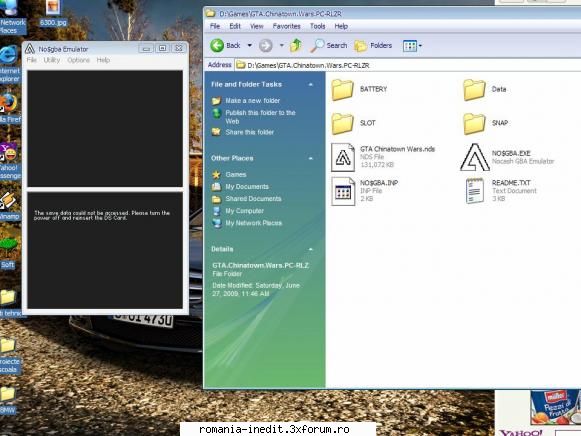Click the green Back arrow button
Image resolution: width=581 pixels, height=436 pixels.
pos(217,46)
